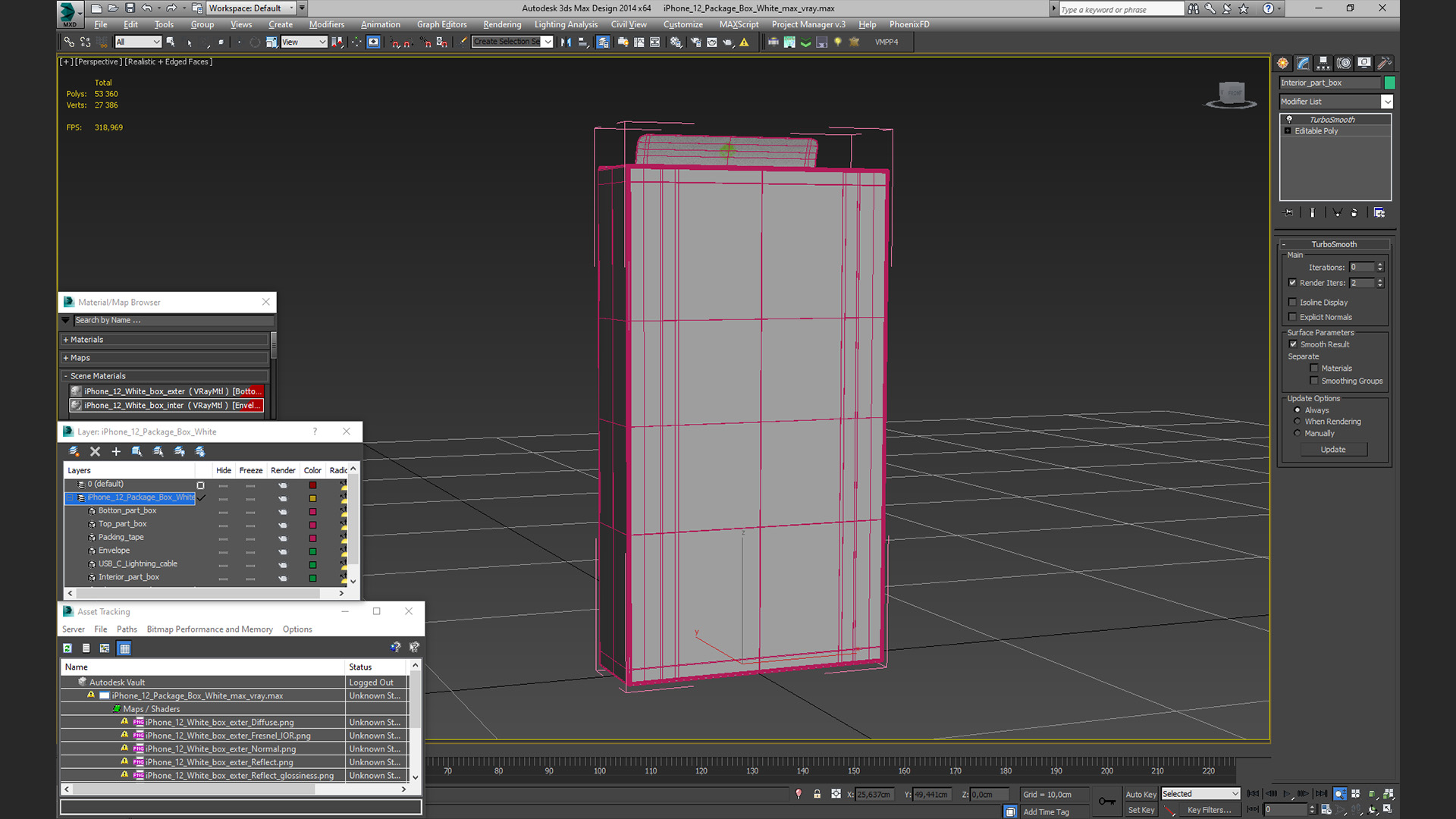
Task: Toggle Smooth Result checkbox
Action: 1293,344
